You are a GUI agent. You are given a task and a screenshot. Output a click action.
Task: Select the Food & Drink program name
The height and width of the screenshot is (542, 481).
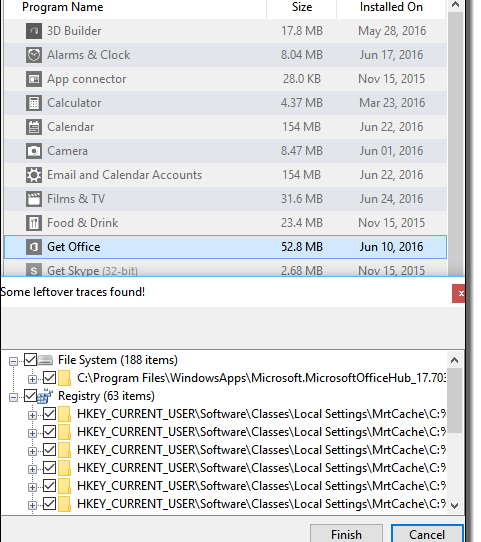click(x=83, y=223)
